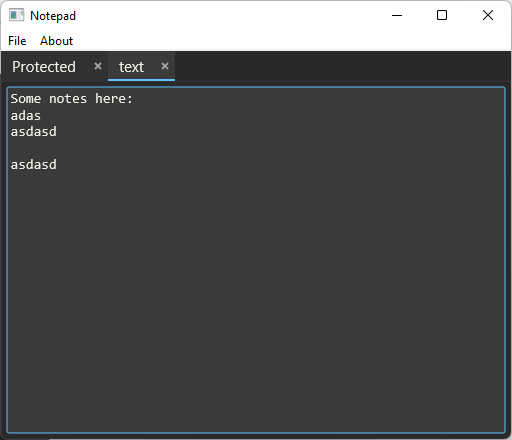This screenshot has width=512, height=440.
Task: Open the File menu
Action: click(x=17, y=41)
